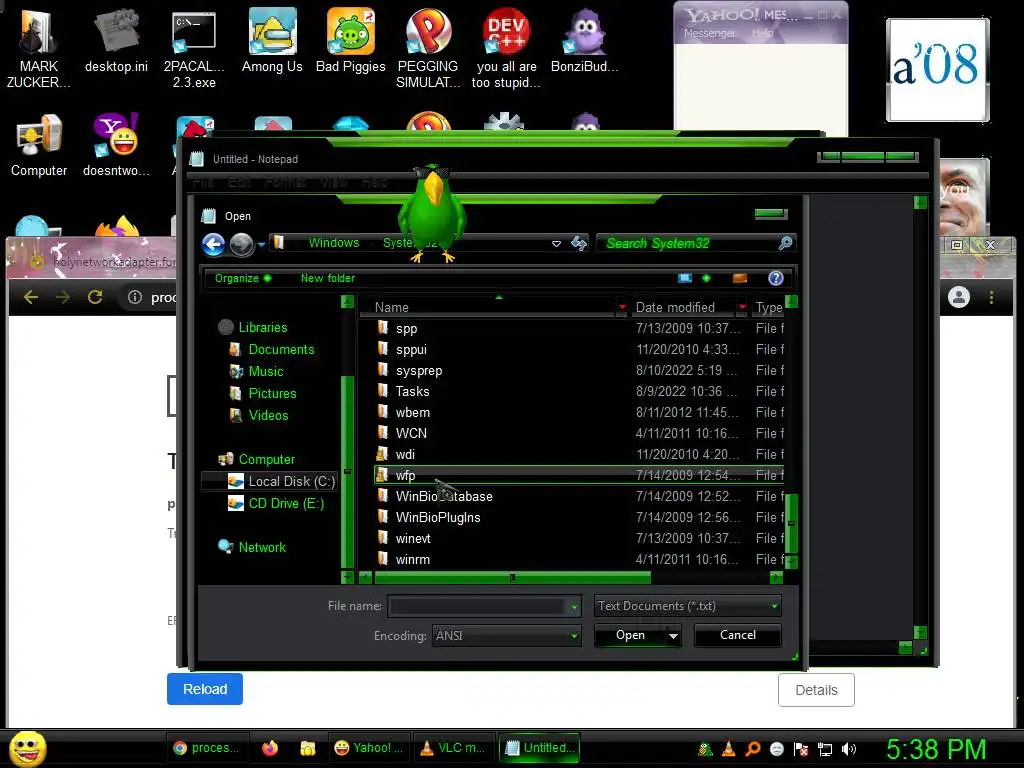Switch to Yahoo! taskbar item

click(368, 748)
